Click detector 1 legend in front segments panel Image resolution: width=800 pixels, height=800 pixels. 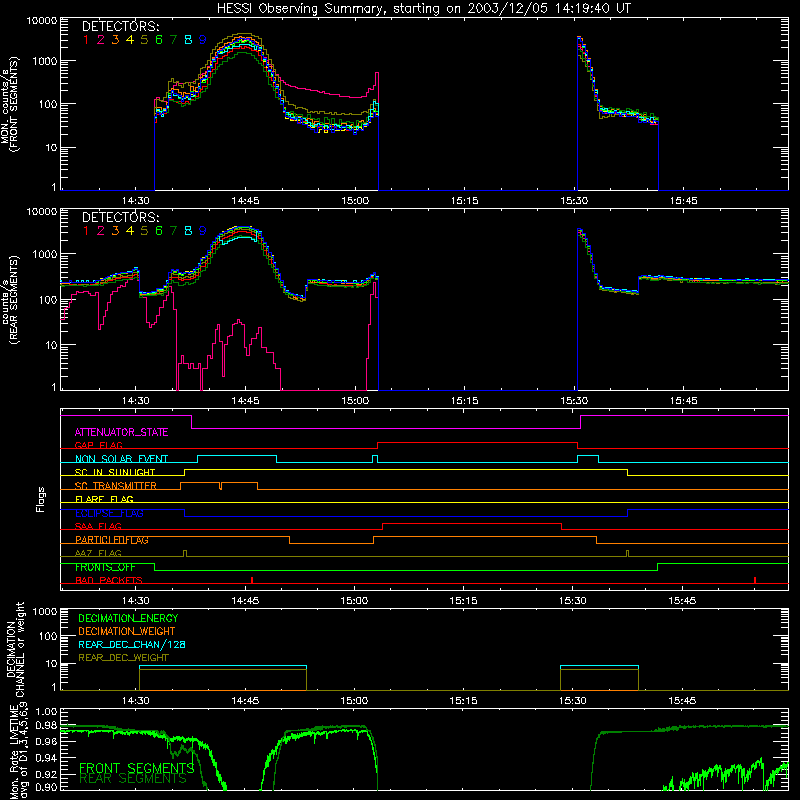tap(86, 40)
